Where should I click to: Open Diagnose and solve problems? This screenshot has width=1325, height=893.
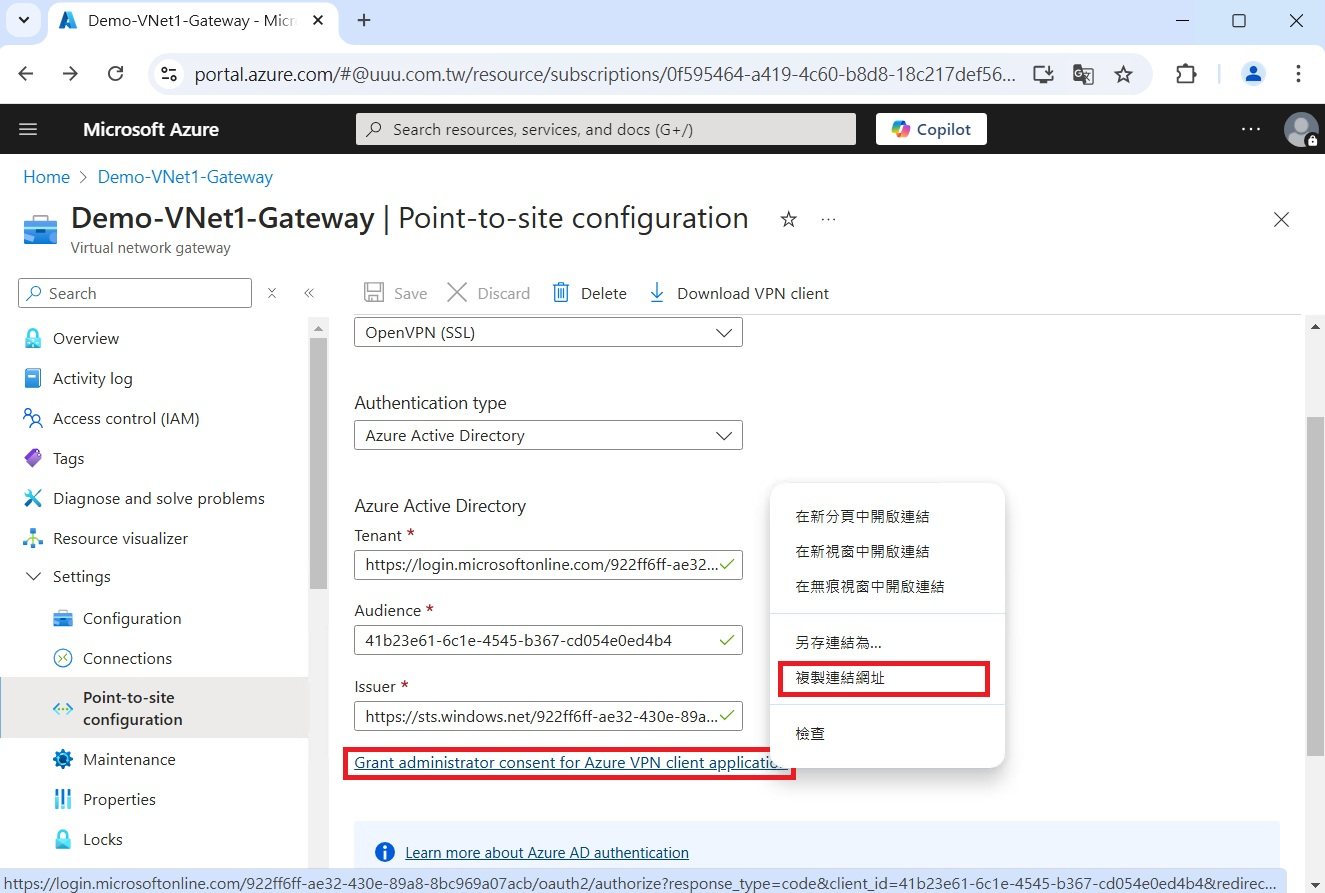pos(158,498)
